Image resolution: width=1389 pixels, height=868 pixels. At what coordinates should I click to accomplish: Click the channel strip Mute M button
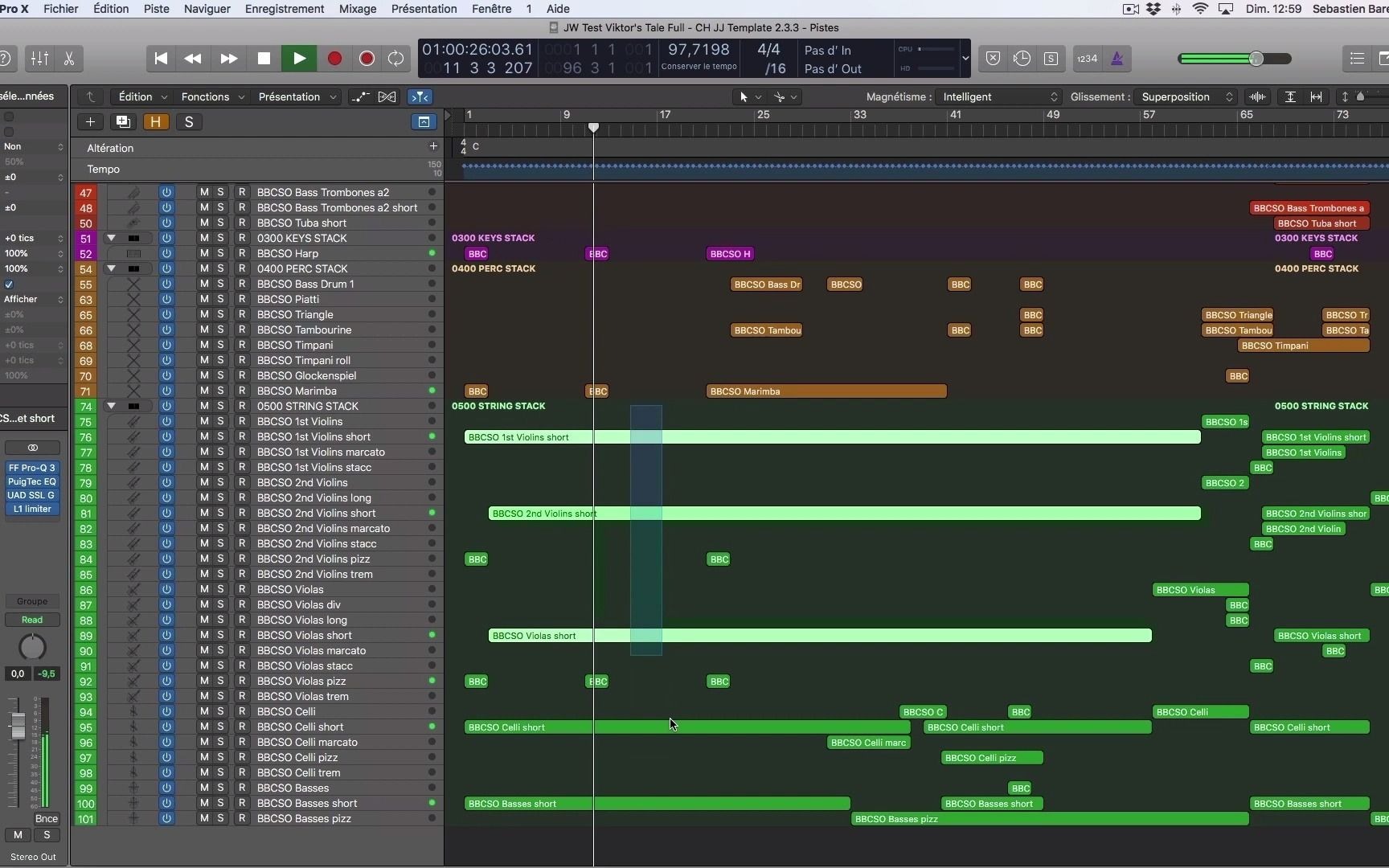tap(18, 835)
